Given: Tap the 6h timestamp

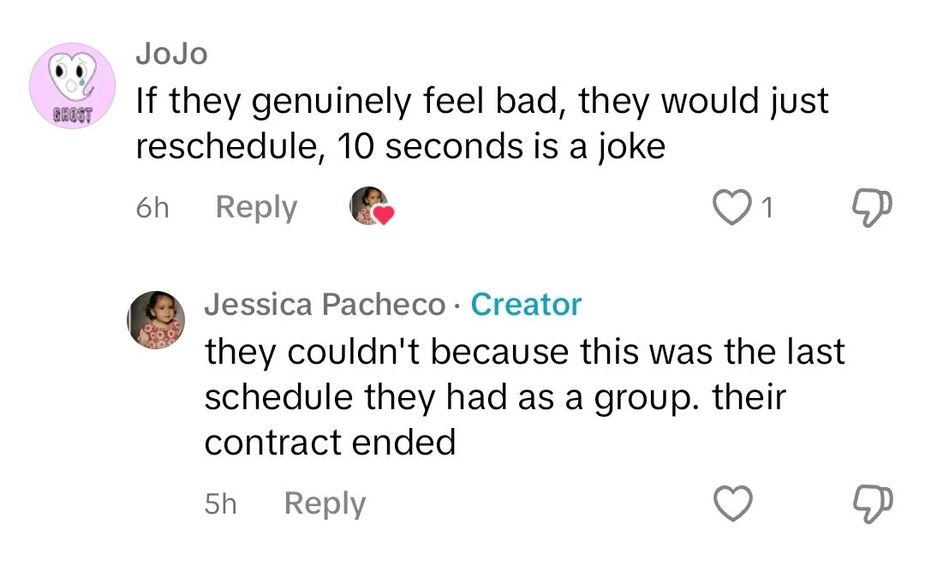Looking at the screenshot, I should [152, 208].
